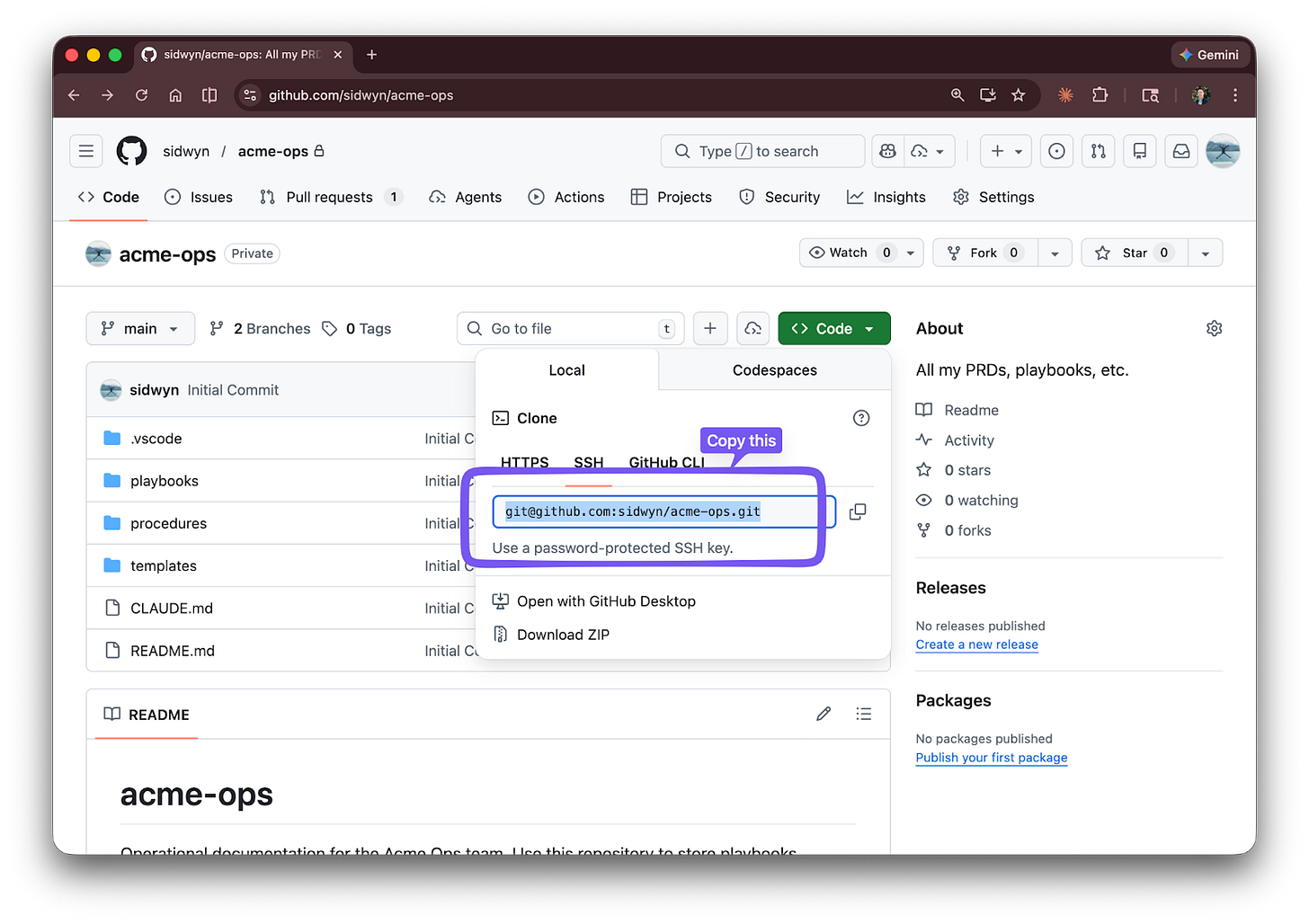This screenshot has width=1309, height=924.
Task: Open the Activity link in About
Action: tap(955, 440)
